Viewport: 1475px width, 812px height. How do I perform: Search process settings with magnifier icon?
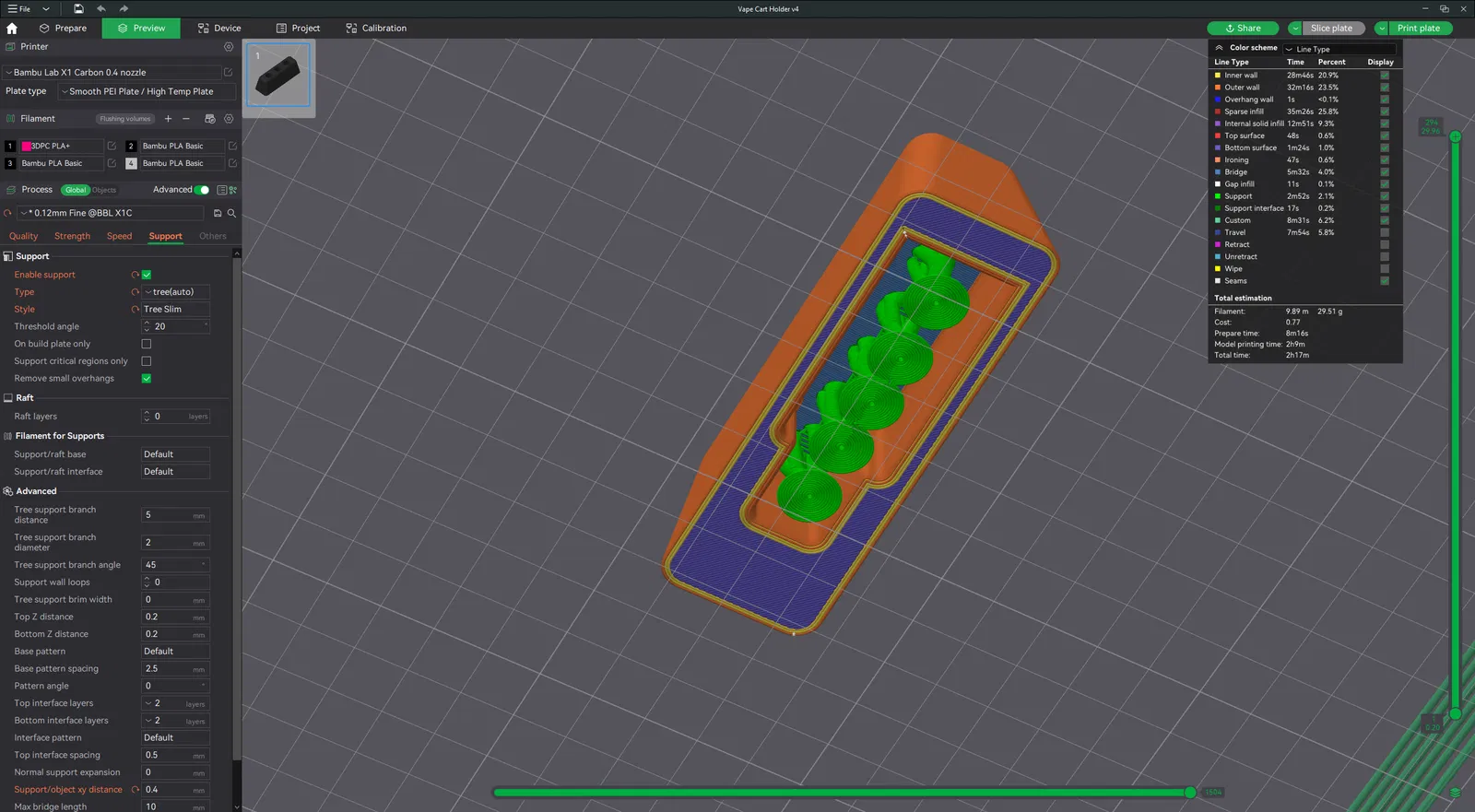[x=231, y=213]
